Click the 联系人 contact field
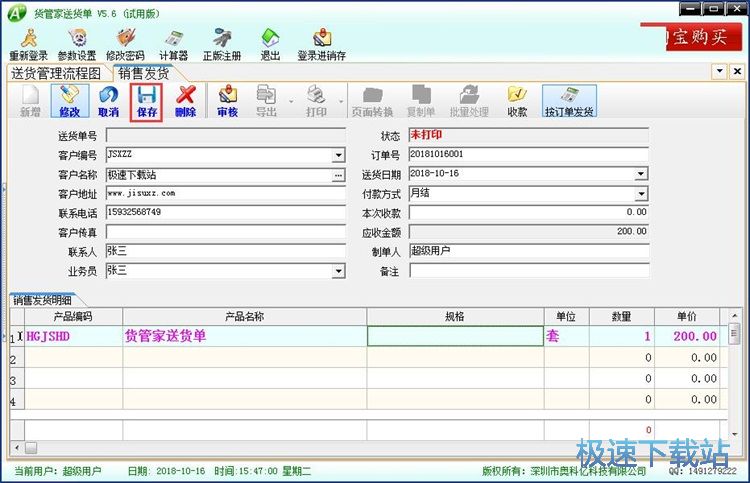Viewport: 750px width, 483px height. coord(225,251)
